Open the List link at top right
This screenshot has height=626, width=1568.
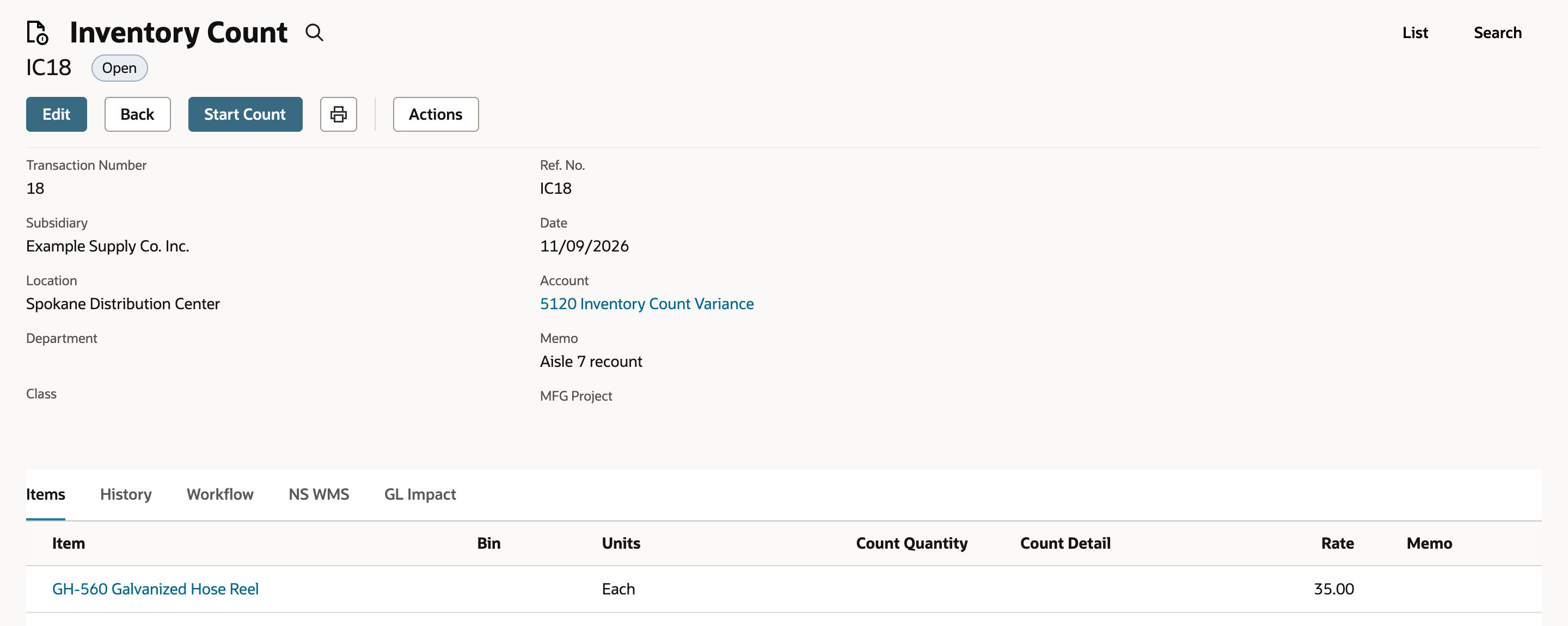click(1414, 33)
